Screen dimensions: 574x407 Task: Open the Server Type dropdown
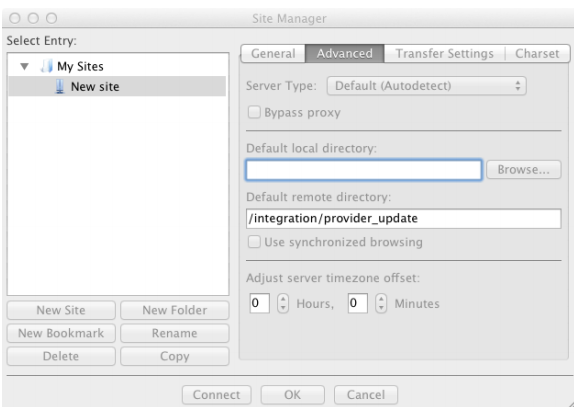[x=426, y=86]
